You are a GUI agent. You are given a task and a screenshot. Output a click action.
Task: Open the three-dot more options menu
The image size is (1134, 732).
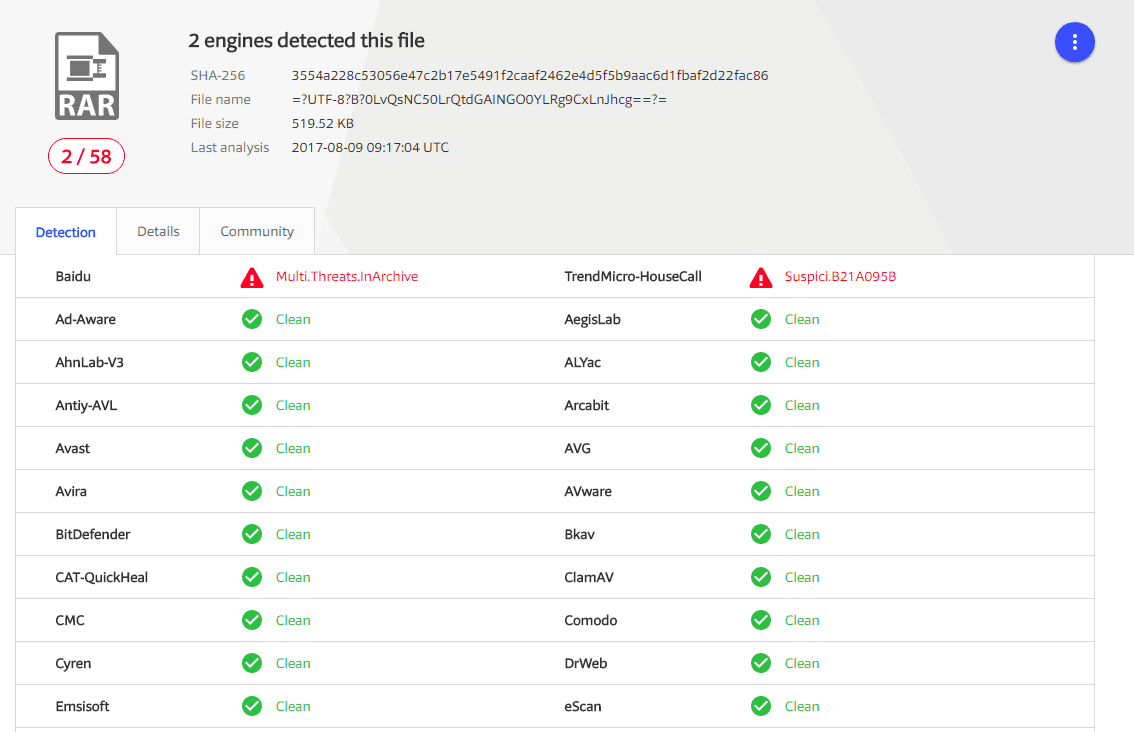click(x=1075, y=42)
